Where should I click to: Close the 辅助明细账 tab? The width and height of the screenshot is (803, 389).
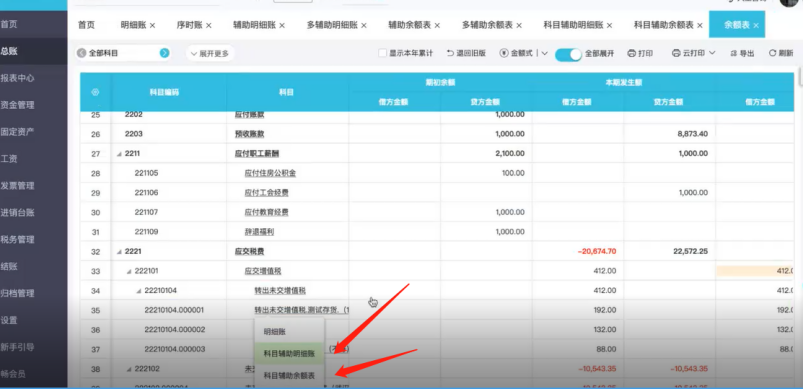tap(282, 26)
